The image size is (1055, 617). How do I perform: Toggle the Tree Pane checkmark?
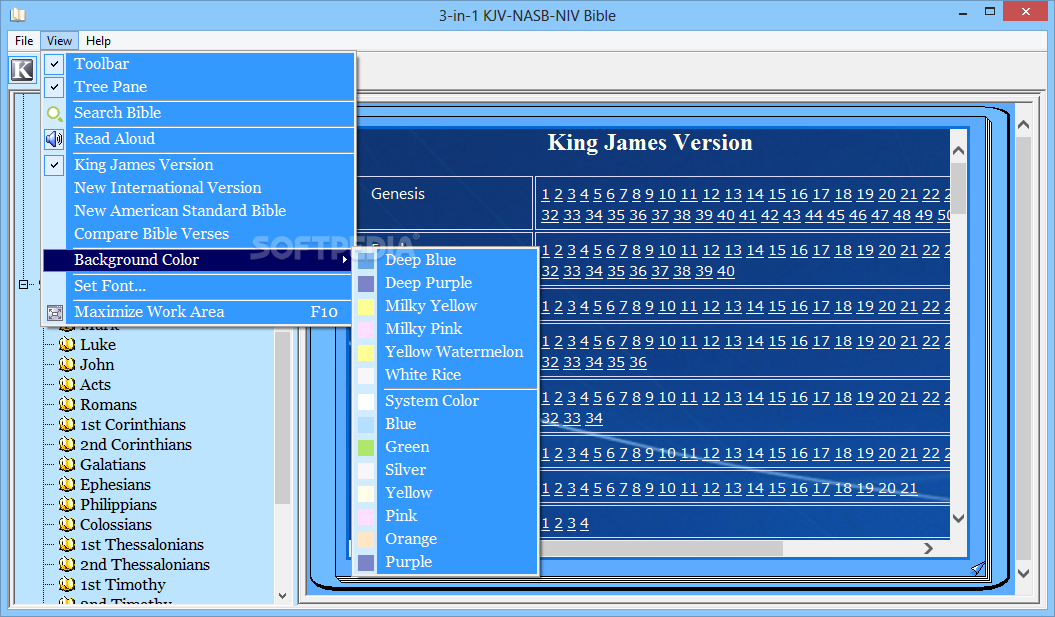click(x=54, y=87)
